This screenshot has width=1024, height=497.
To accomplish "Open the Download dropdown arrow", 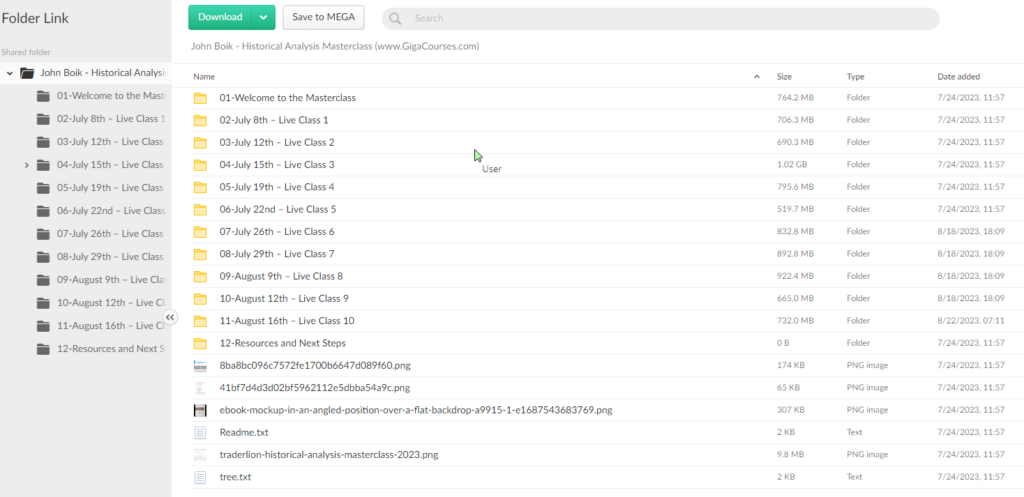I will [x=263, y=17].
